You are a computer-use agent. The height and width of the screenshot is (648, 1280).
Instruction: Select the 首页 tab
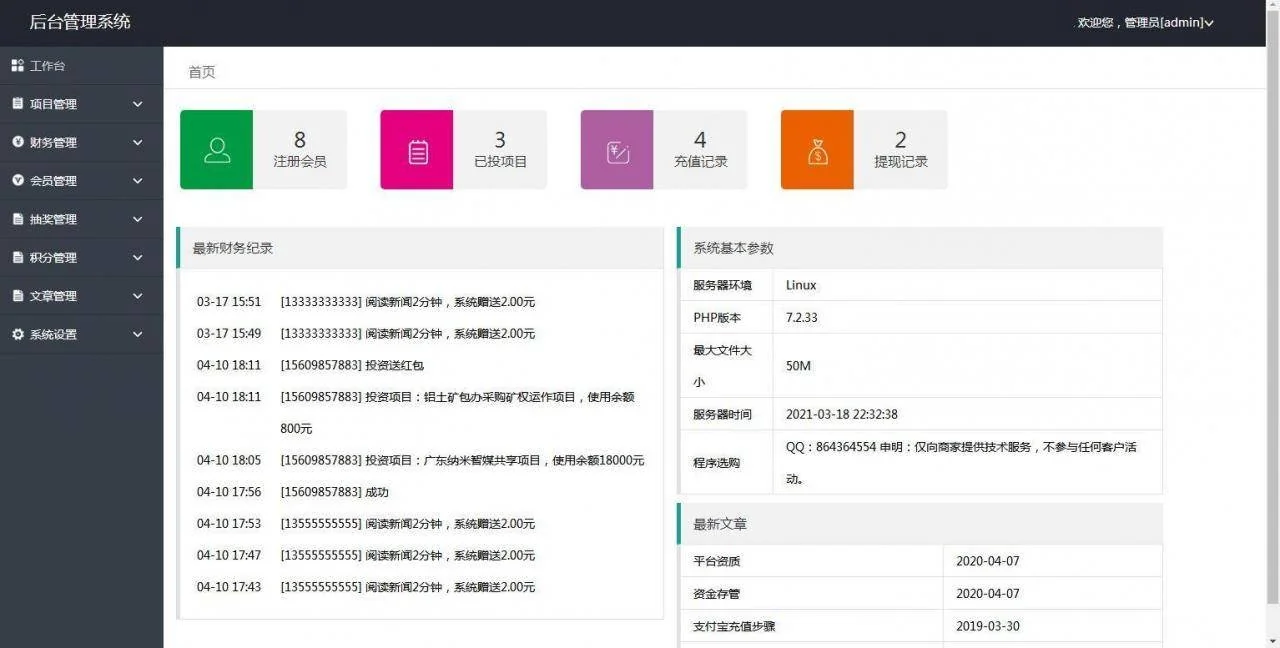(202, 72)
